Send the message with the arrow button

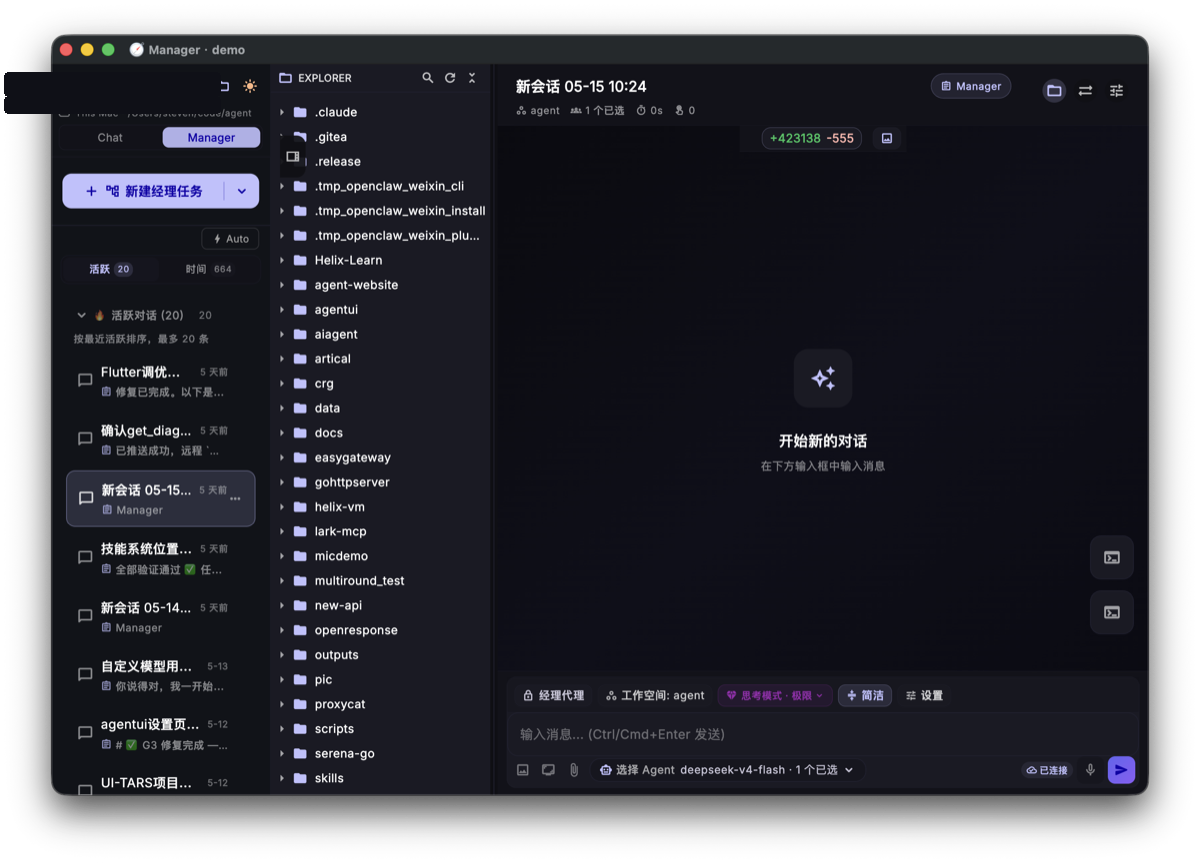1121,770
